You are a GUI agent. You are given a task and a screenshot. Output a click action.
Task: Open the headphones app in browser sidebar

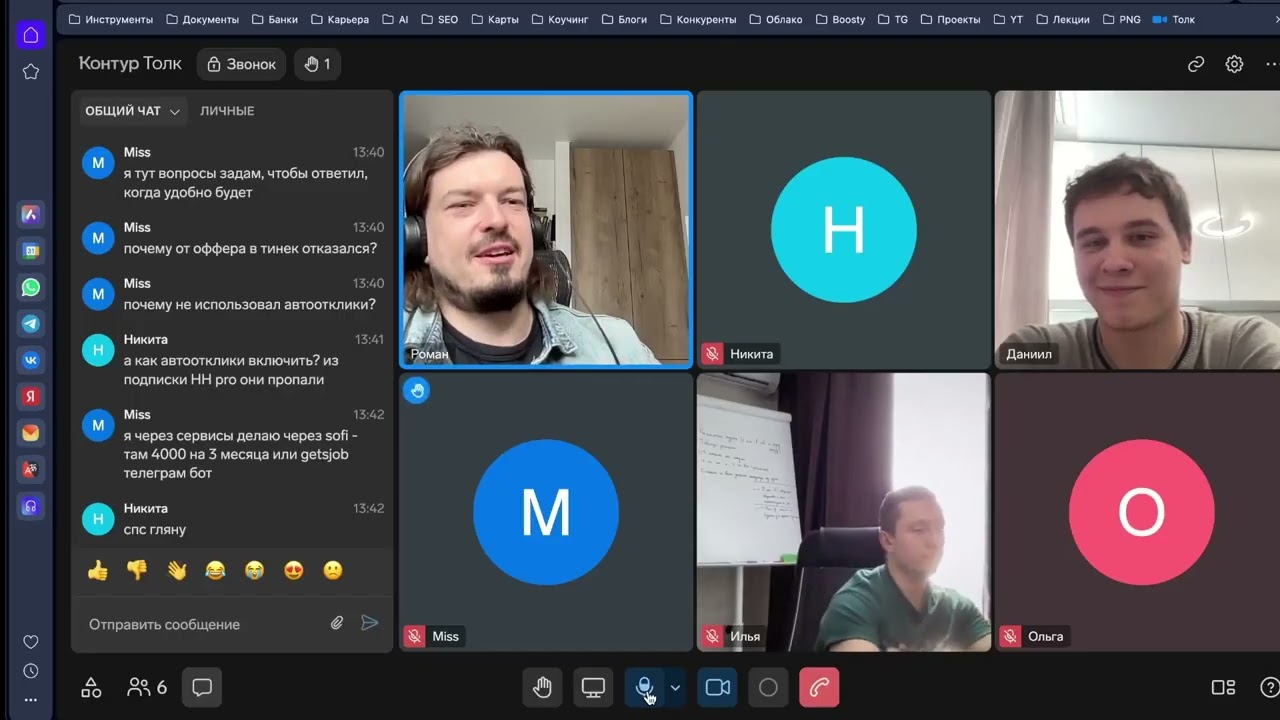coord(31,505)
